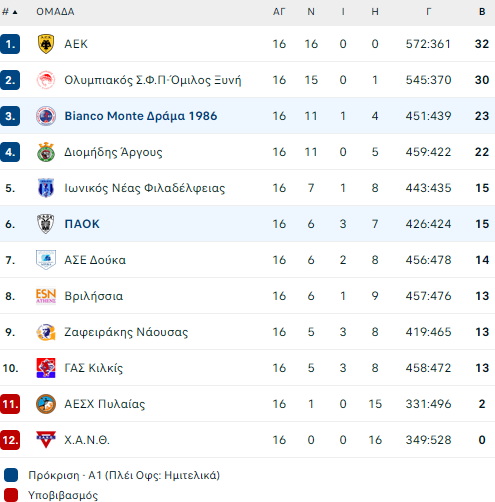Click the Διομήδης Άργους green crest
This screenshot has height=502, width=495.
(46, 152)
